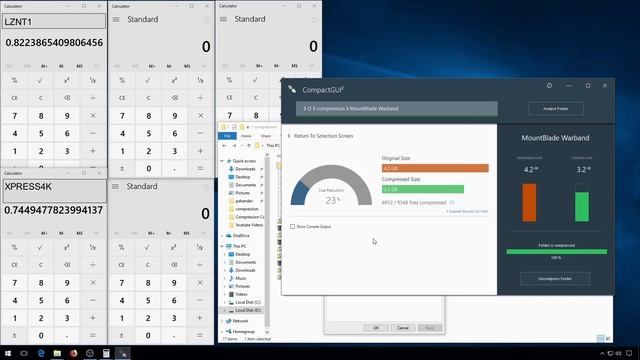Collapse the Quick access tree node
The width and height of the screenshot is (640, 360).
(x=222, y=161)
